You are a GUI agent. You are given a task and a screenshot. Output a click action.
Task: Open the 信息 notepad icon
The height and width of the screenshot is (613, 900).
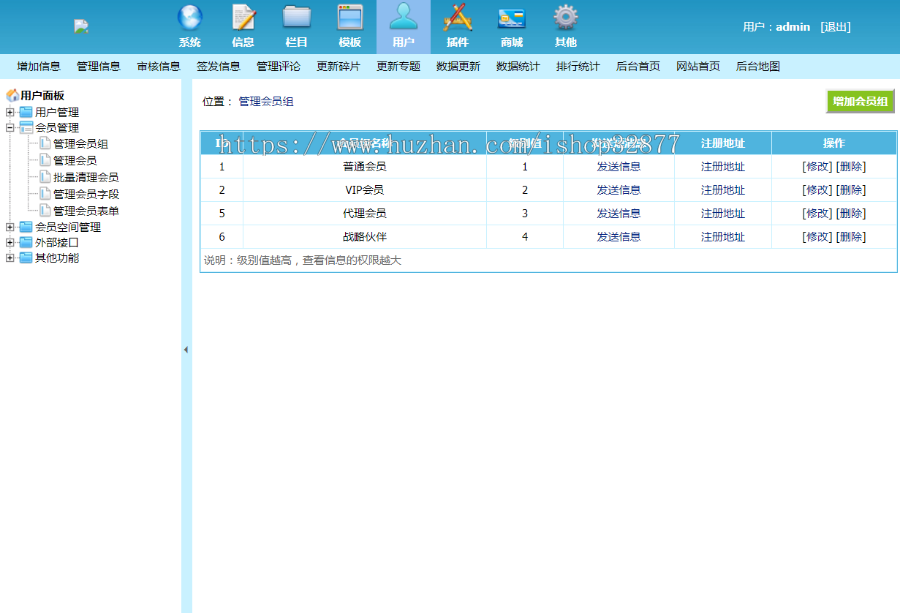coord(243,17)
